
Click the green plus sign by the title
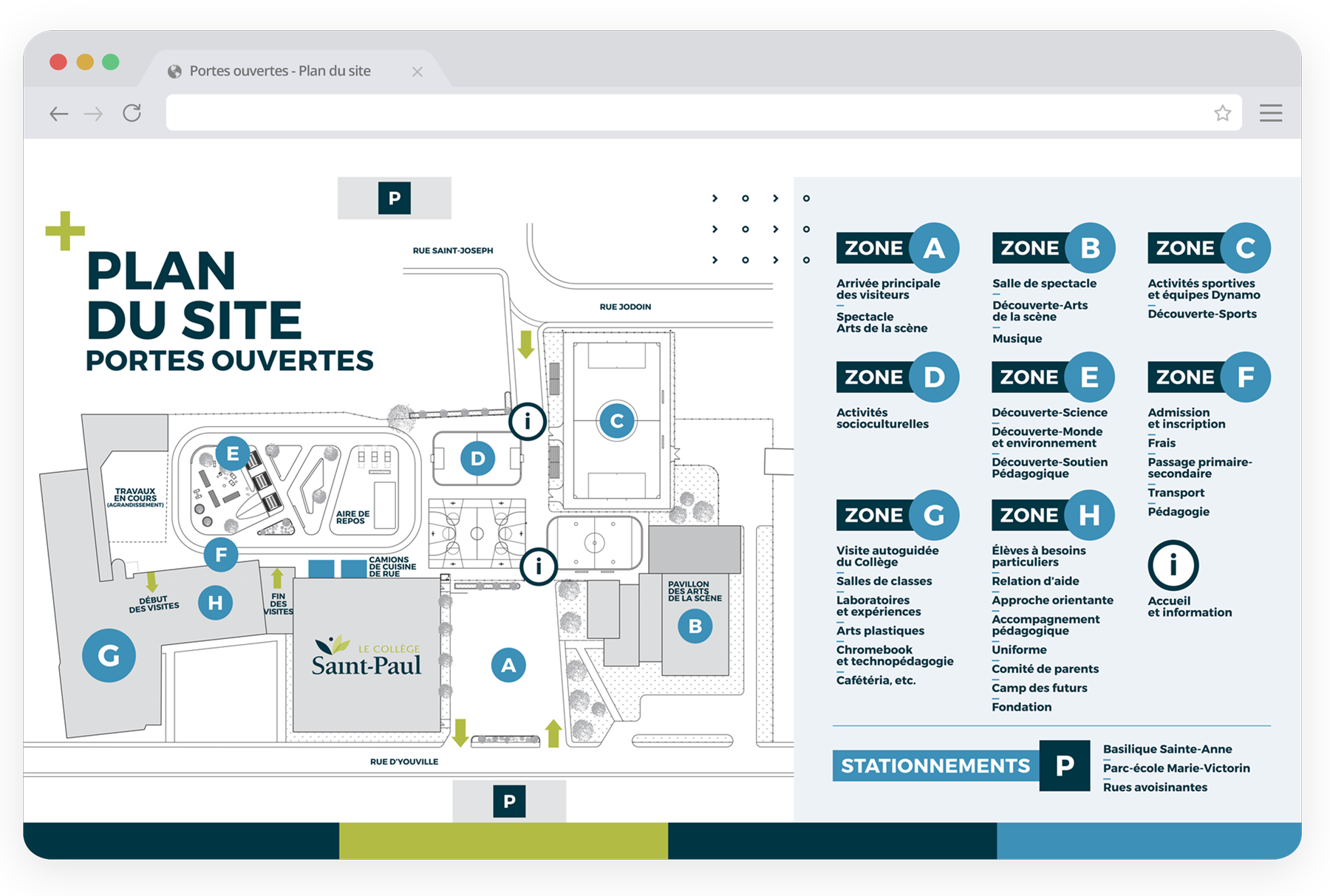65,231
